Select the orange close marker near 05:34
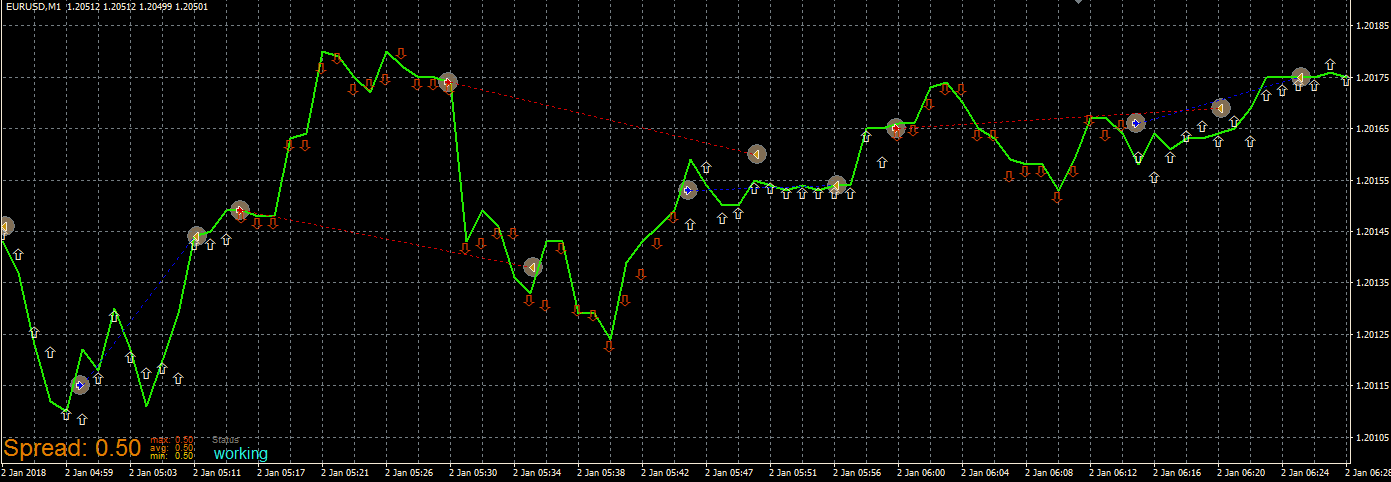Image resolution: width=1391 pixels, height=482 pixels. [x=533, y=267]
